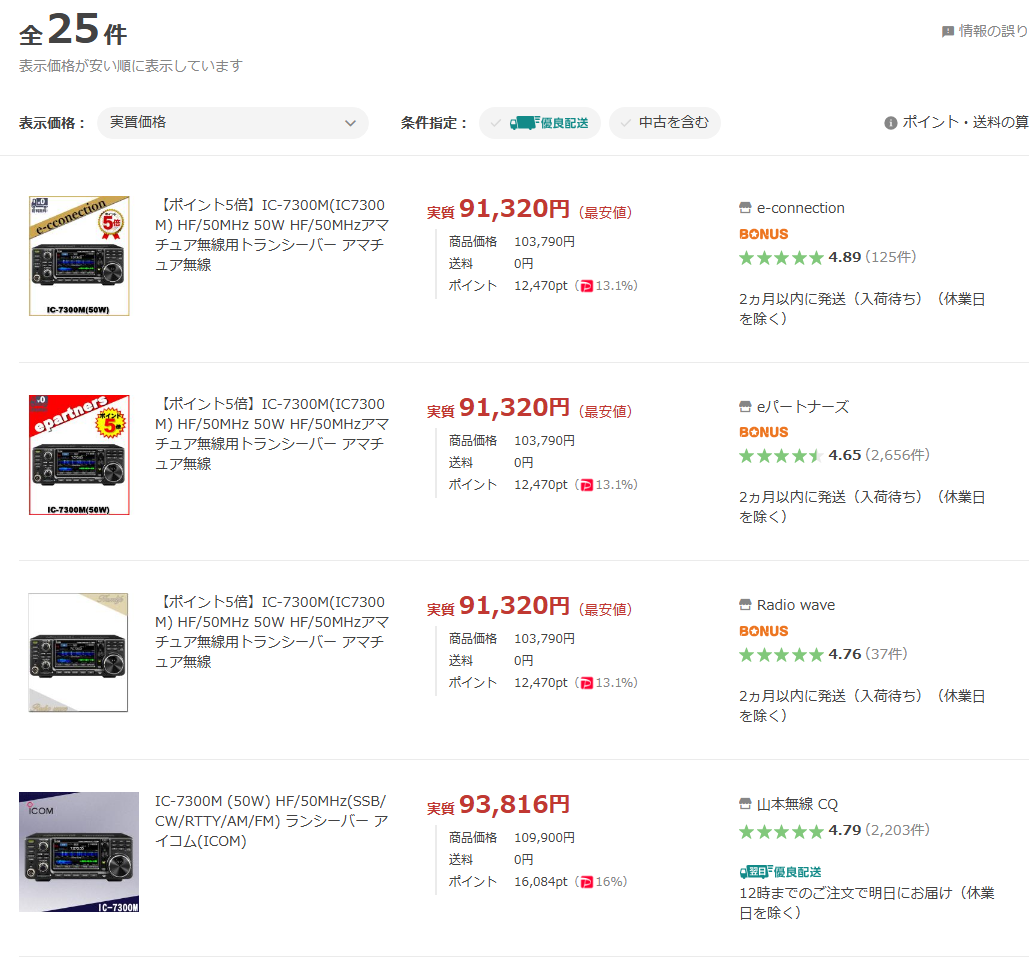Click the PayPay icon in e-connection points row
Screen dimensions: 1029x957
click(587, 286)
